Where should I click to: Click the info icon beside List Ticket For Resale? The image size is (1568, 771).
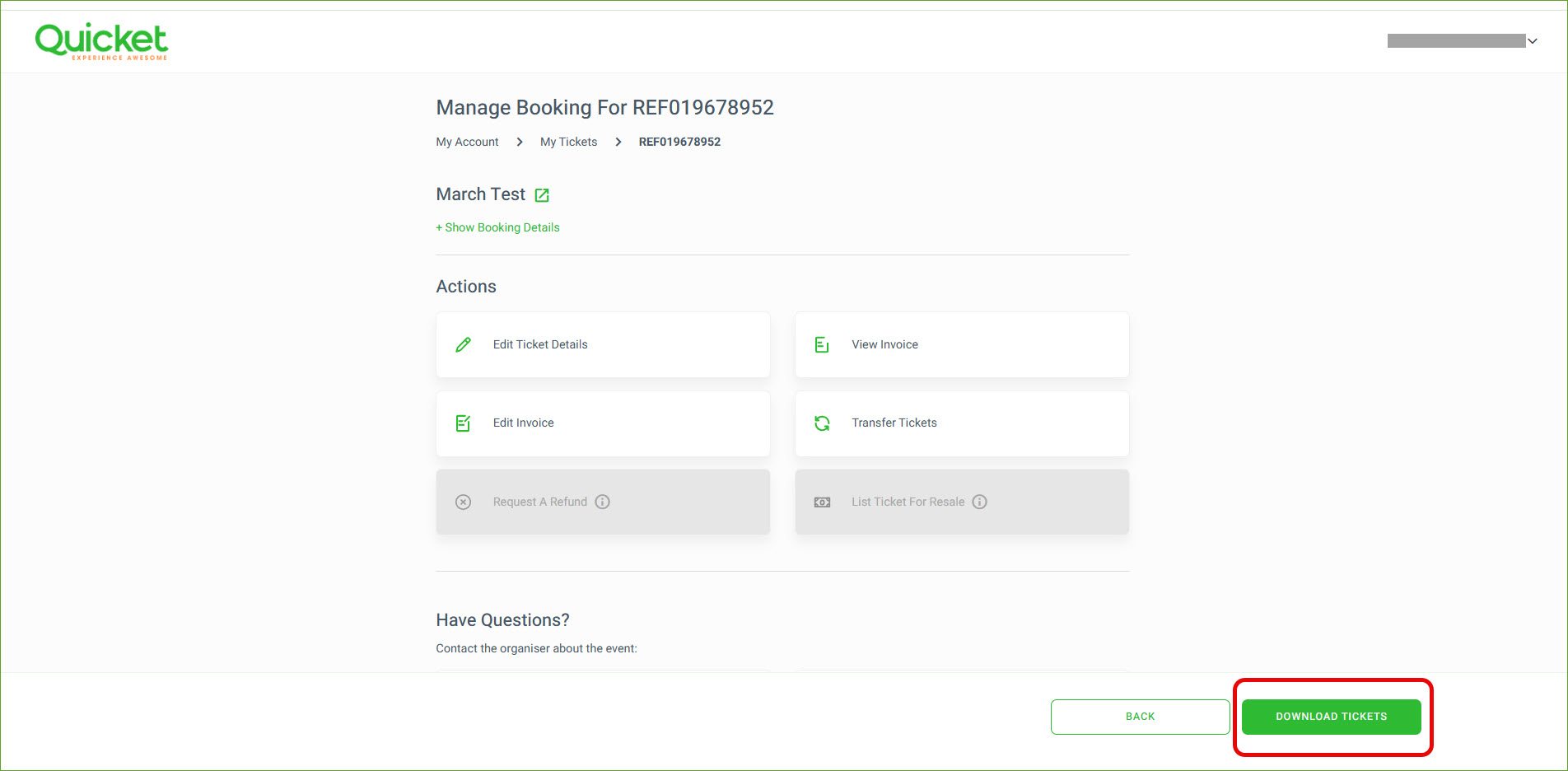point(979,502)
